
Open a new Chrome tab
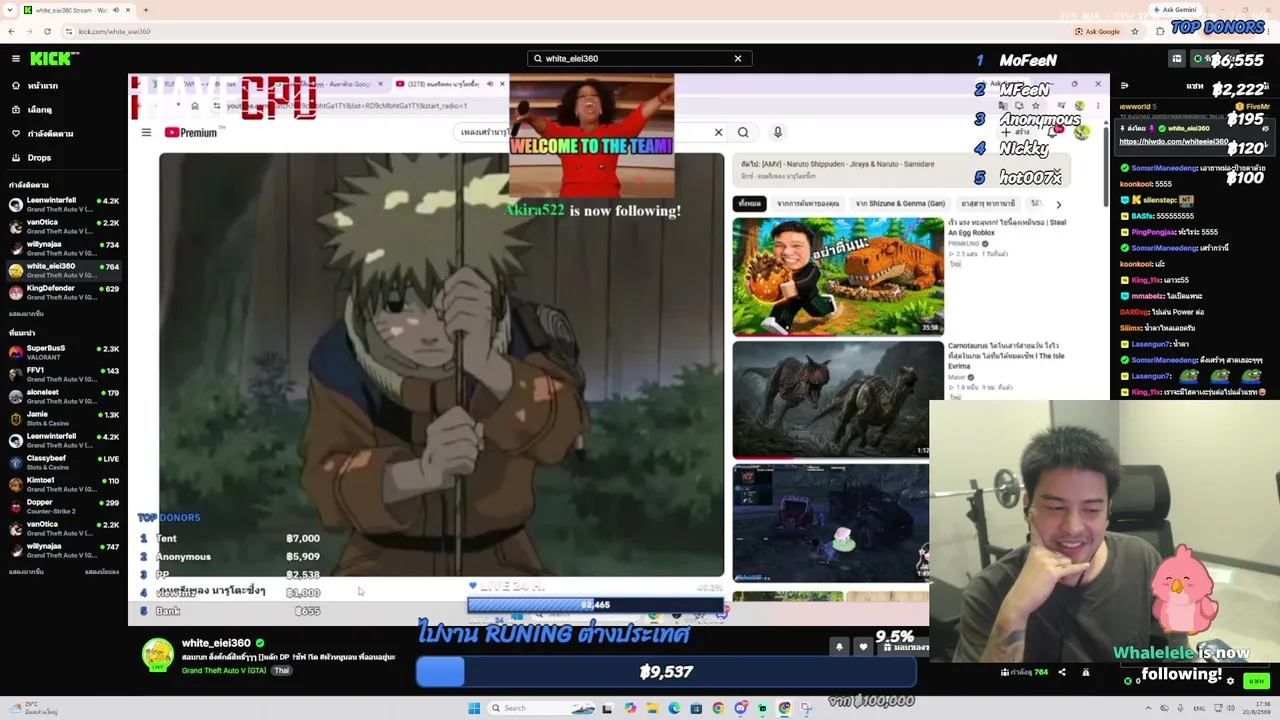pos(146,10)
